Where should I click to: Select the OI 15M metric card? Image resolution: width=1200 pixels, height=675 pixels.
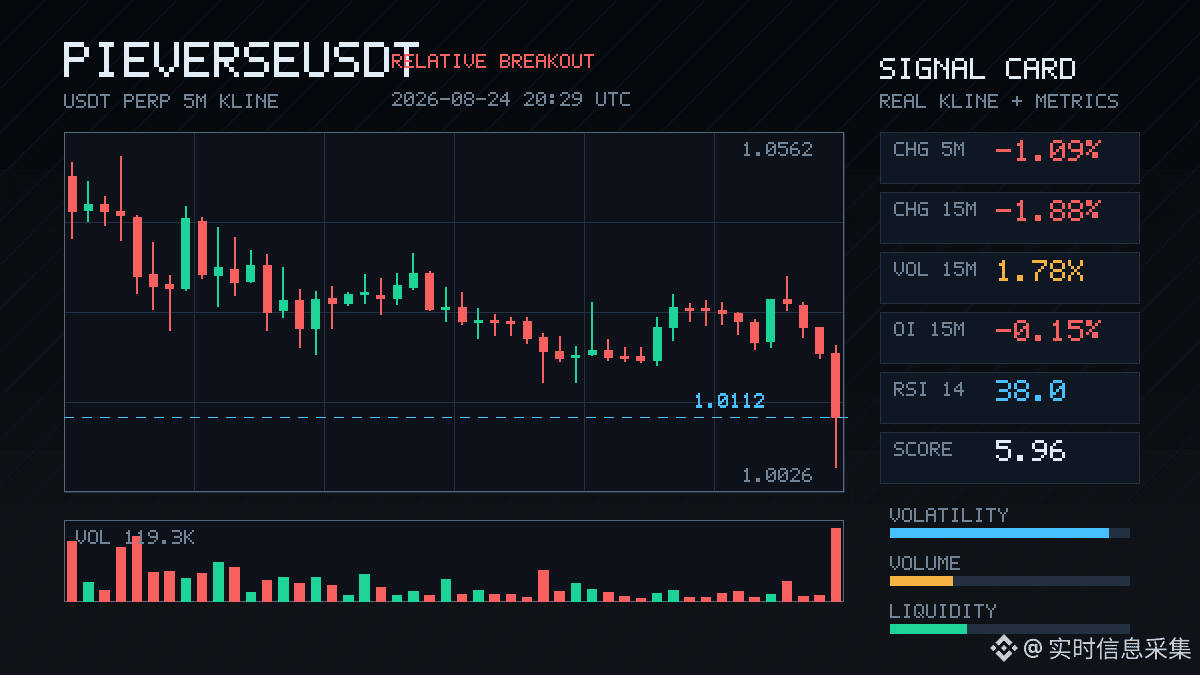[x=1009, y=337]
